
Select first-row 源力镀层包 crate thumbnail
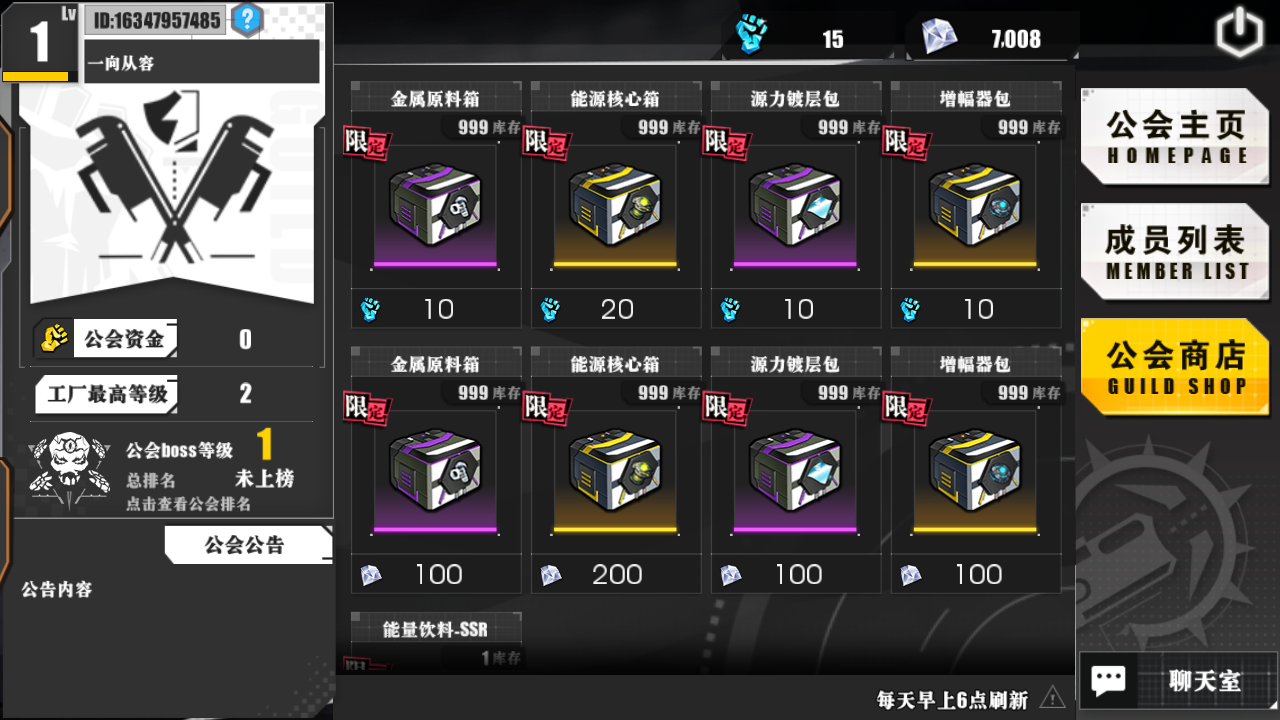coord(795,208)
